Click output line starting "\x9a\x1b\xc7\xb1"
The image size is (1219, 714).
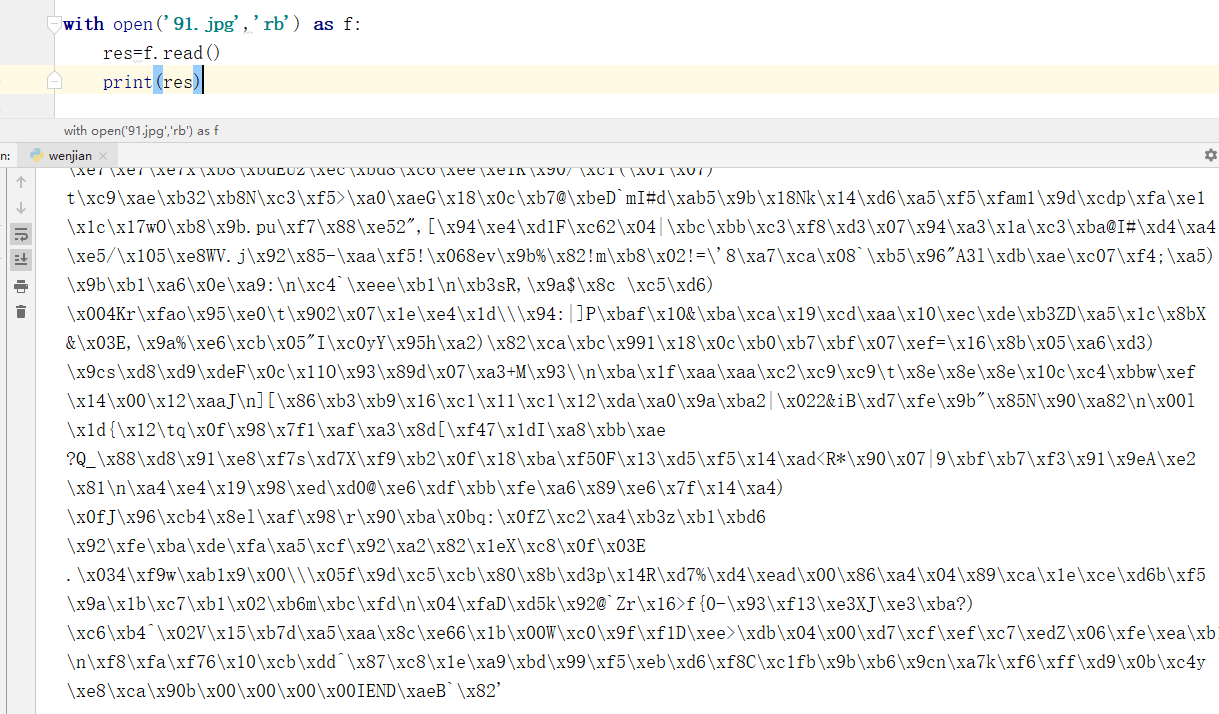click(521, 604)
